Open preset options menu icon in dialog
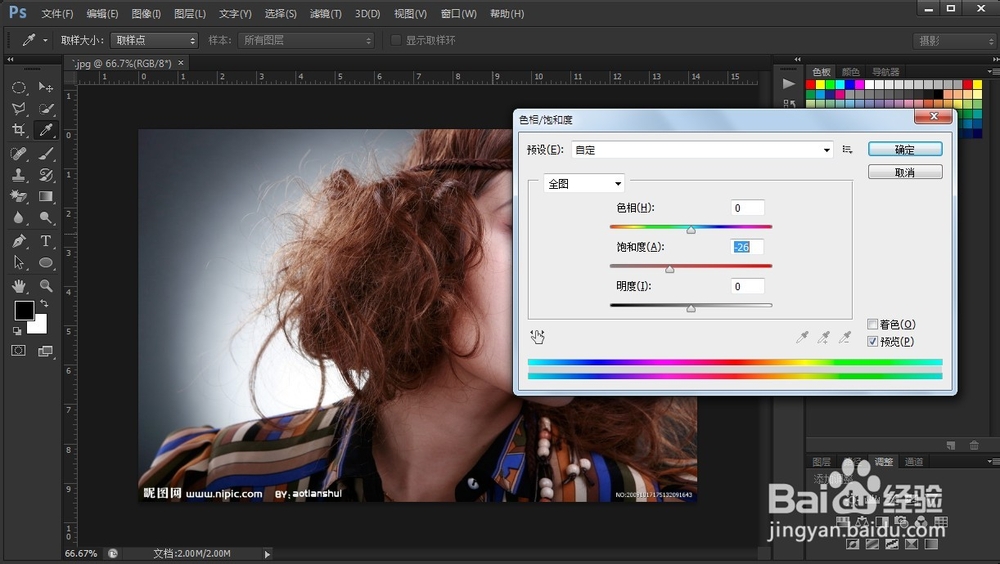The image size is (1000, 564). point(847,149)
